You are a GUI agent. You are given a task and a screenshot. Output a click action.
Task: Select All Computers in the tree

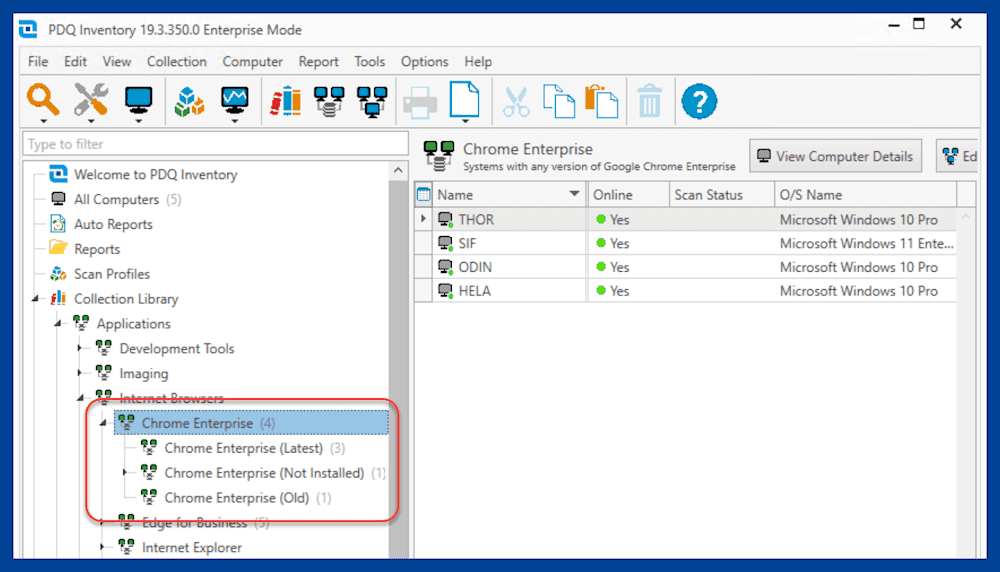point(116,200)
